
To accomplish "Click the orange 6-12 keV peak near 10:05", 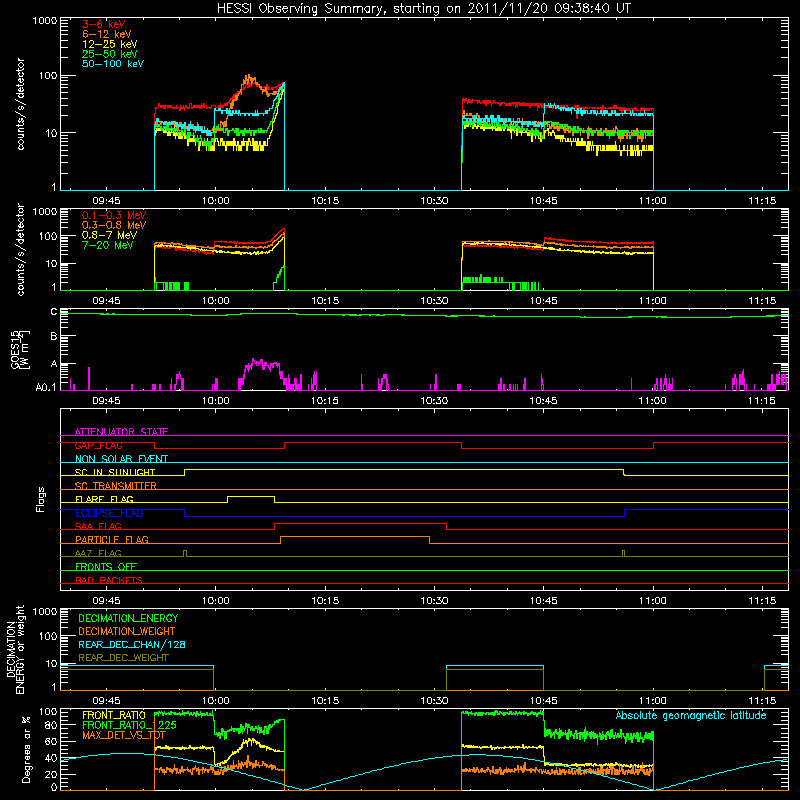I will 249,79.
